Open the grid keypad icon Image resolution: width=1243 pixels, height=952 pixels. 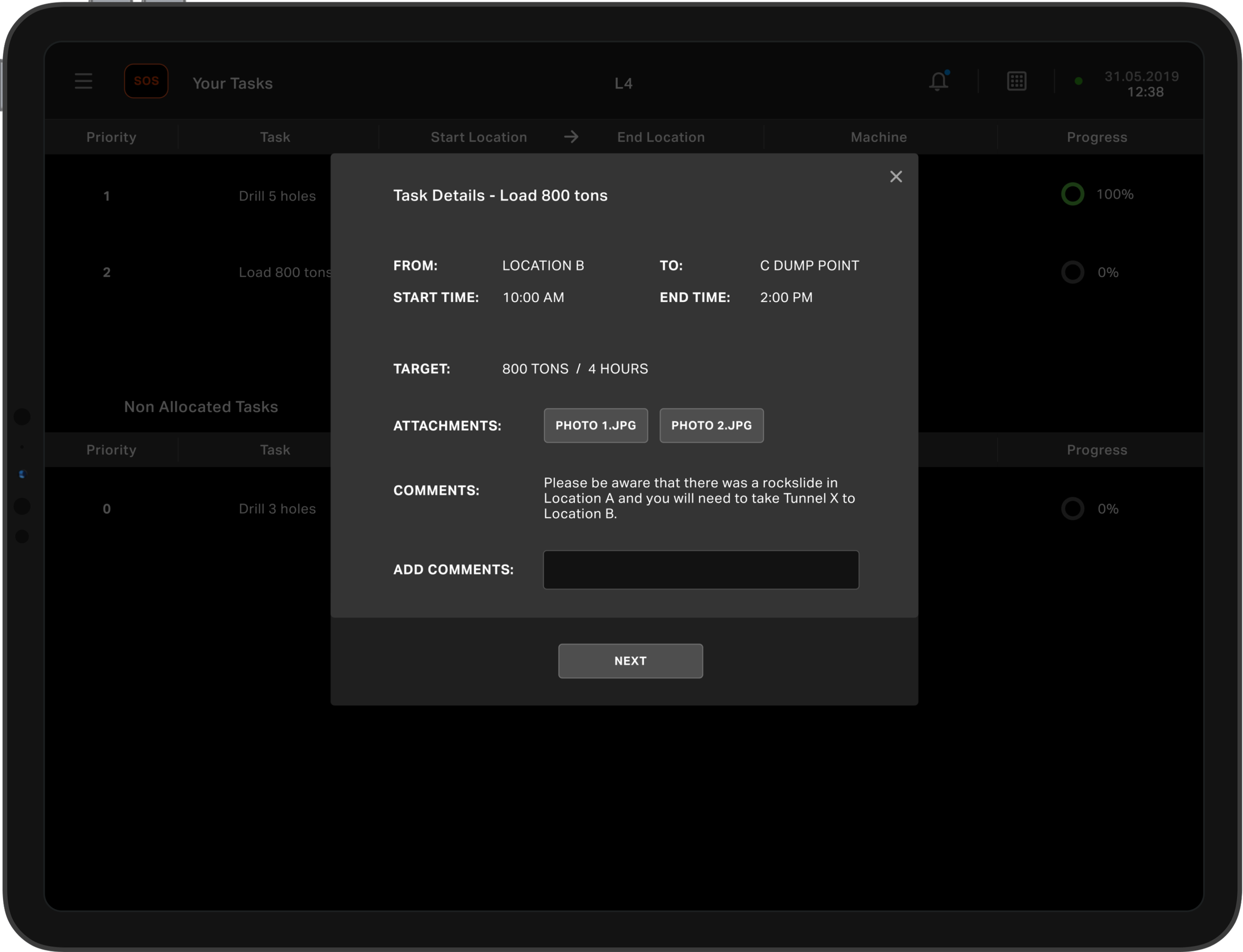[x=1016, y=81]
